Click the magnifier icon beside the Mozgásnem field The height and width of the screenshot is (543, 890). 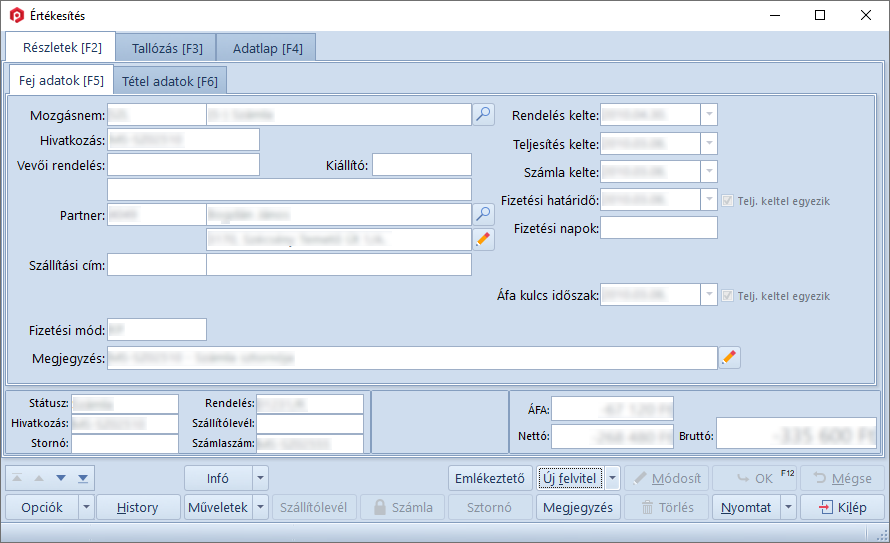coord(484,114)
